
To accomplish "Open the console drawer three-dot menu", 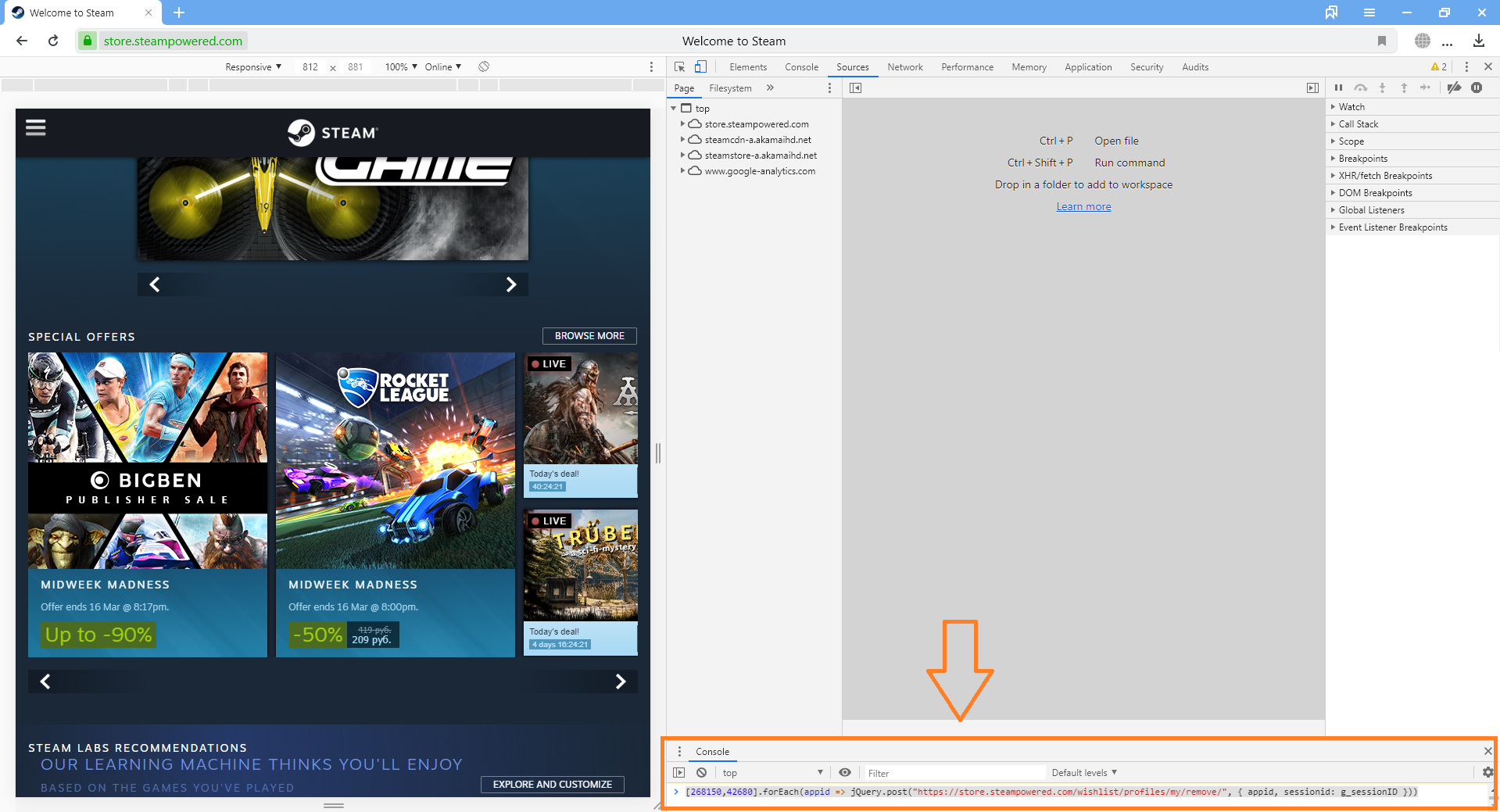I will coord(679,751).
